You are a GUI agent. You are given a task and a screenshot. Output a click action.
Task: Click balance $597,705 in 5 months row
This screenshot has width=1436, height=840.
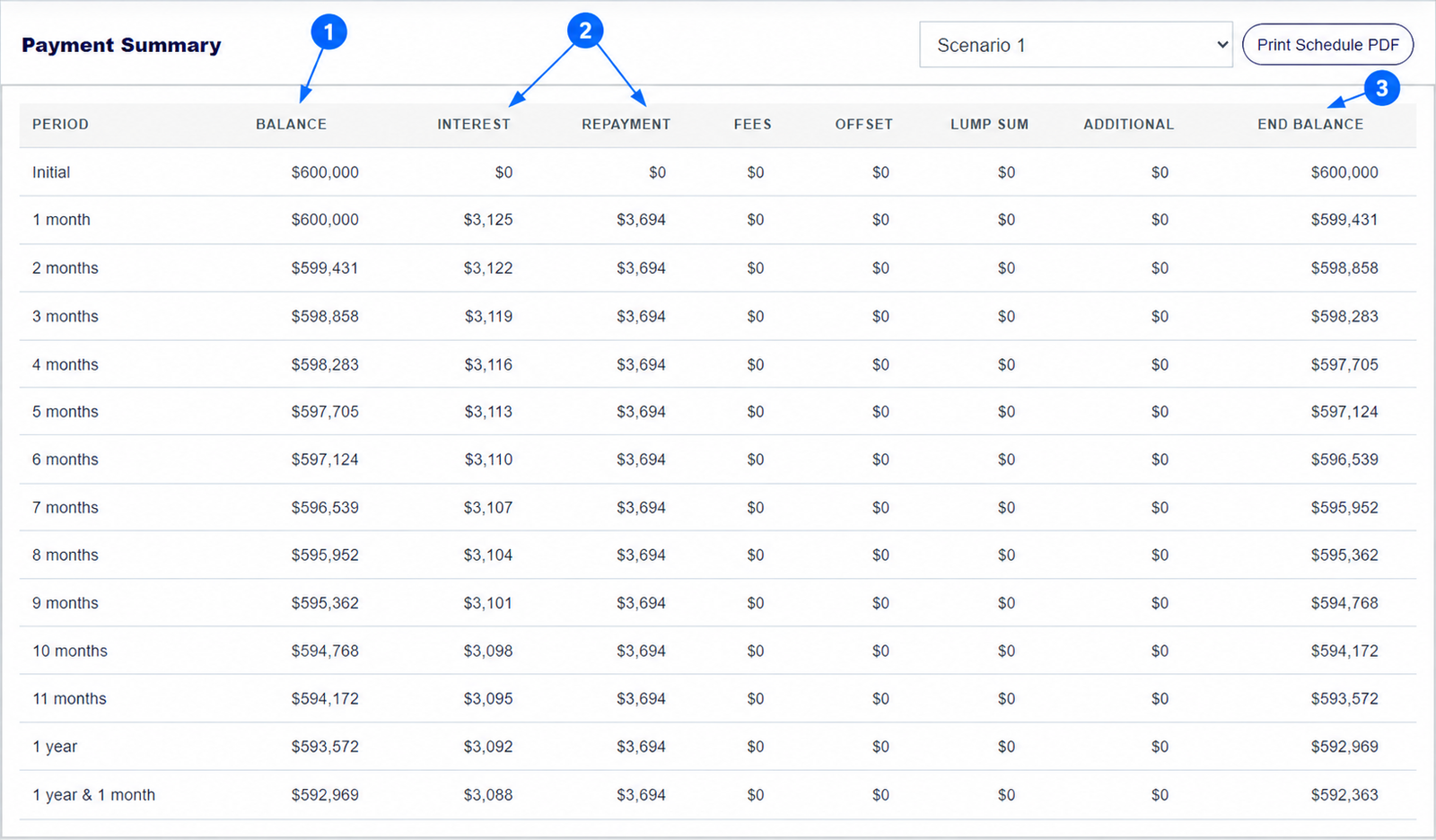[x=325, y=412]
